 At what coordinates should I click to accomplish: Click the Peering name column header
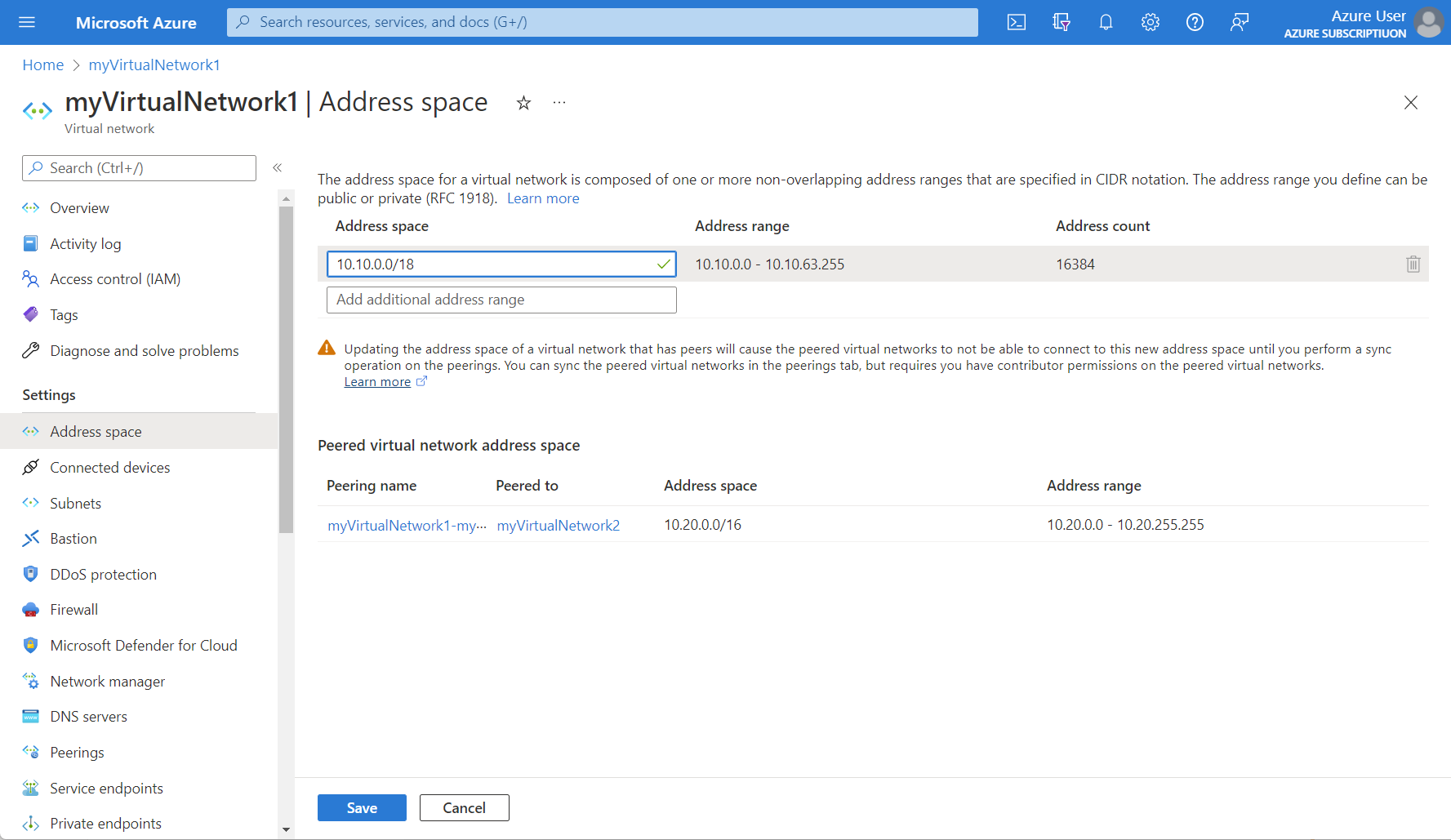pos(372,486)
